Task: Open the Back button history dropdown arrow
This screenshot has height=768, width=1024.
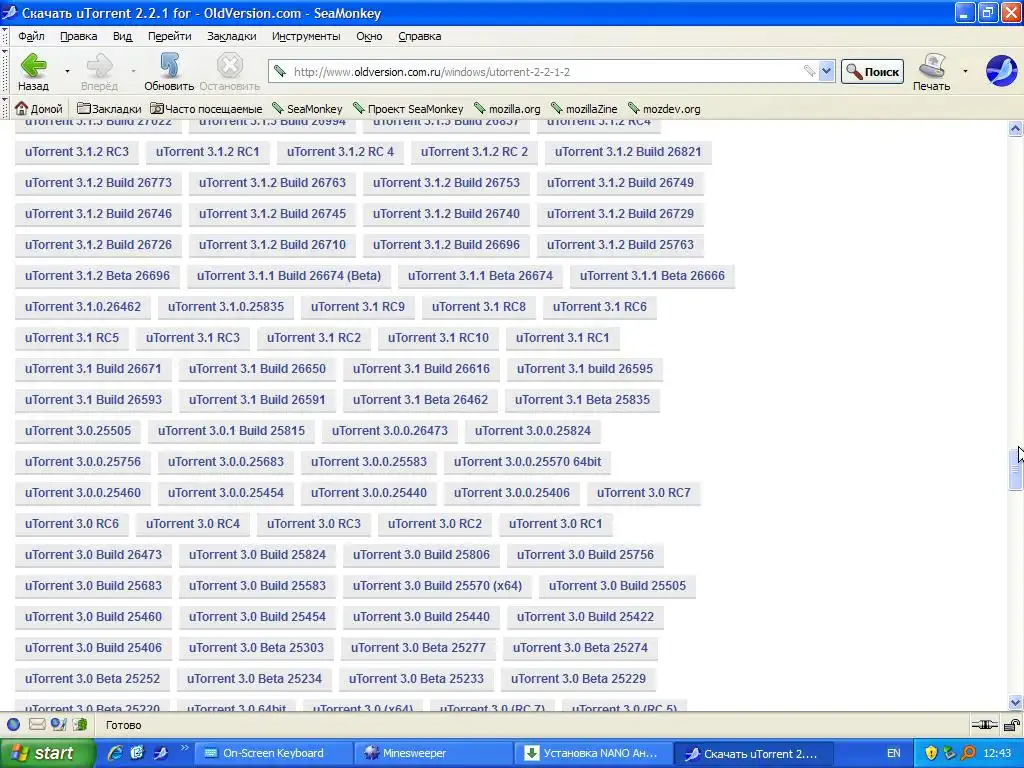Action: click(x=67, y=71)
